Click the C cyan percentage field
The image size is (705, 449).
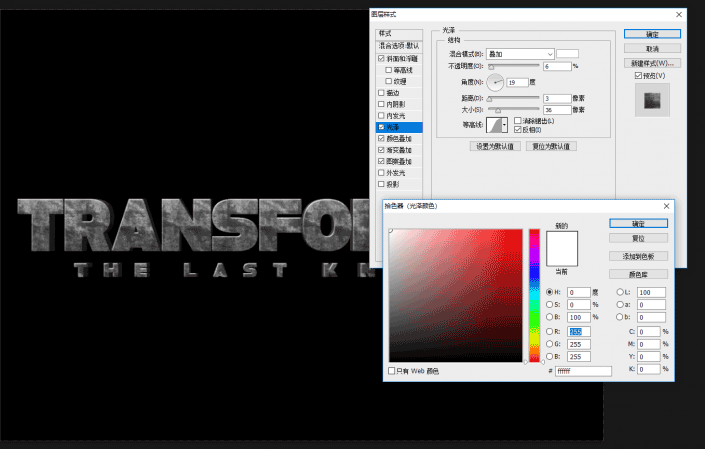(x=649, y=332)
